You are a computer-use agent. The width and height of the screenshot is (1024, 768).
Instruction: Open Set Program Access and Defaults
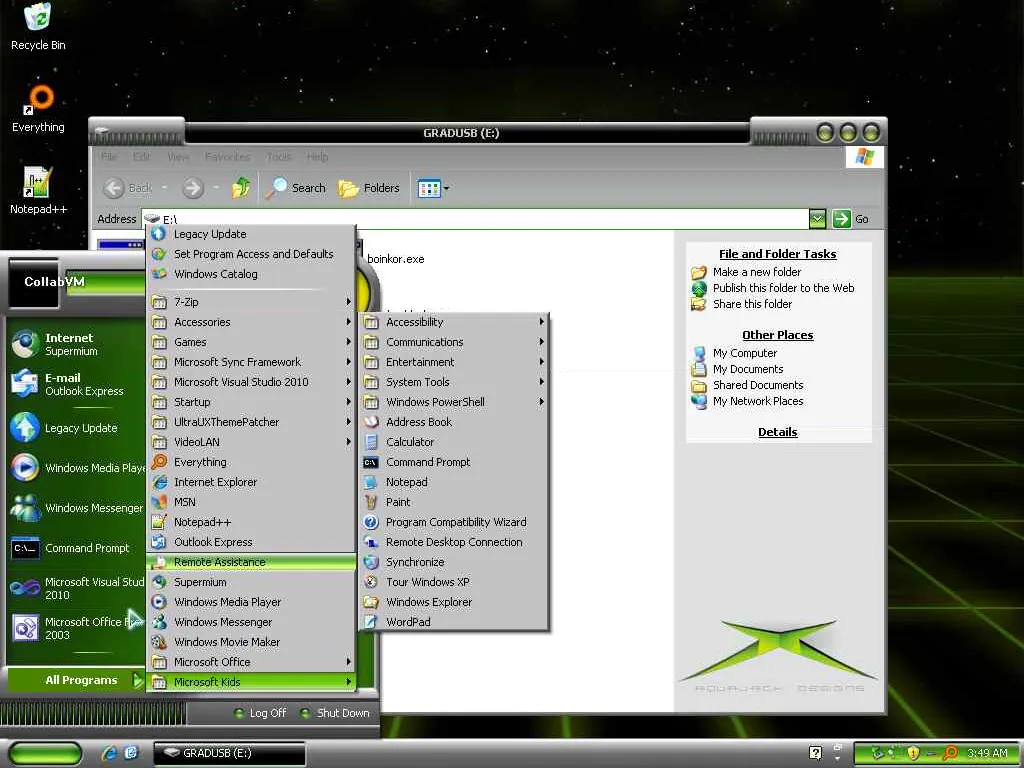(251, 254)
